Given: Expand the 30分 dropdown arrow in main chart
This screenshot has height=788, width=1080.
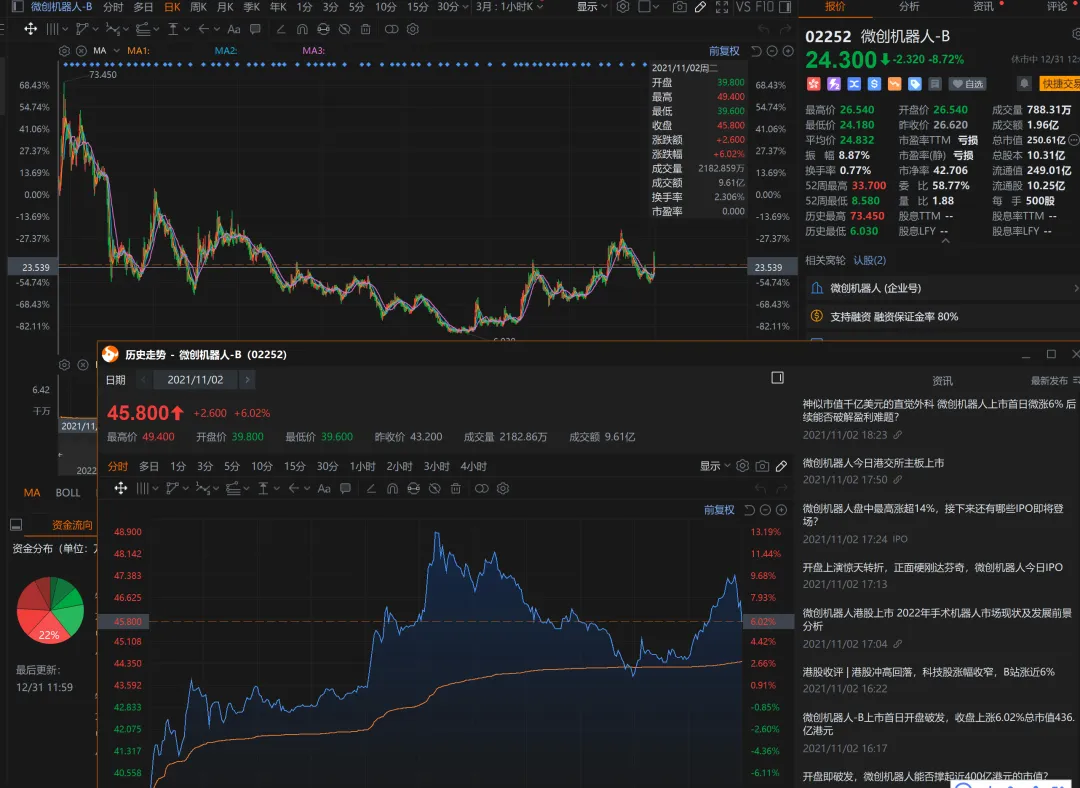Looking at the screenshot, I should (466, 7).
